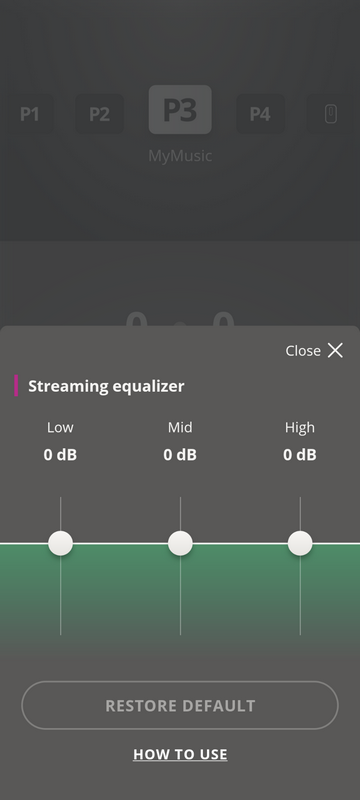This screenshot has width=360, height=800.
Task: Close the equalizer with the X icon
Action: click(x=335, y=351)
